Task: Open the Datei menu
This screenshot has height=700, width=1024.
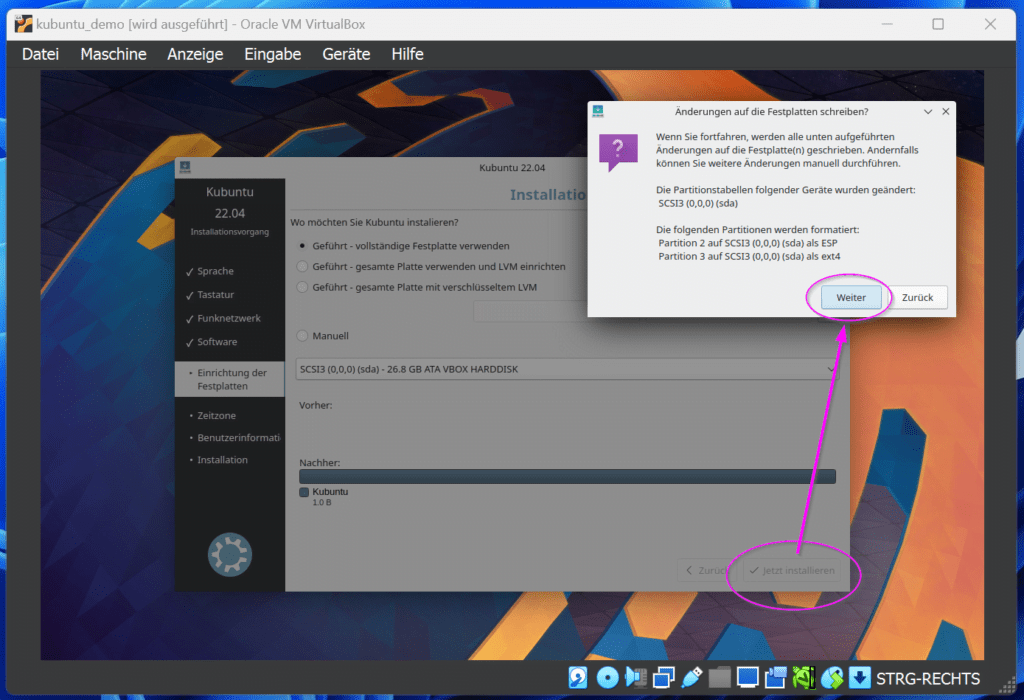Action: (40, 54)
